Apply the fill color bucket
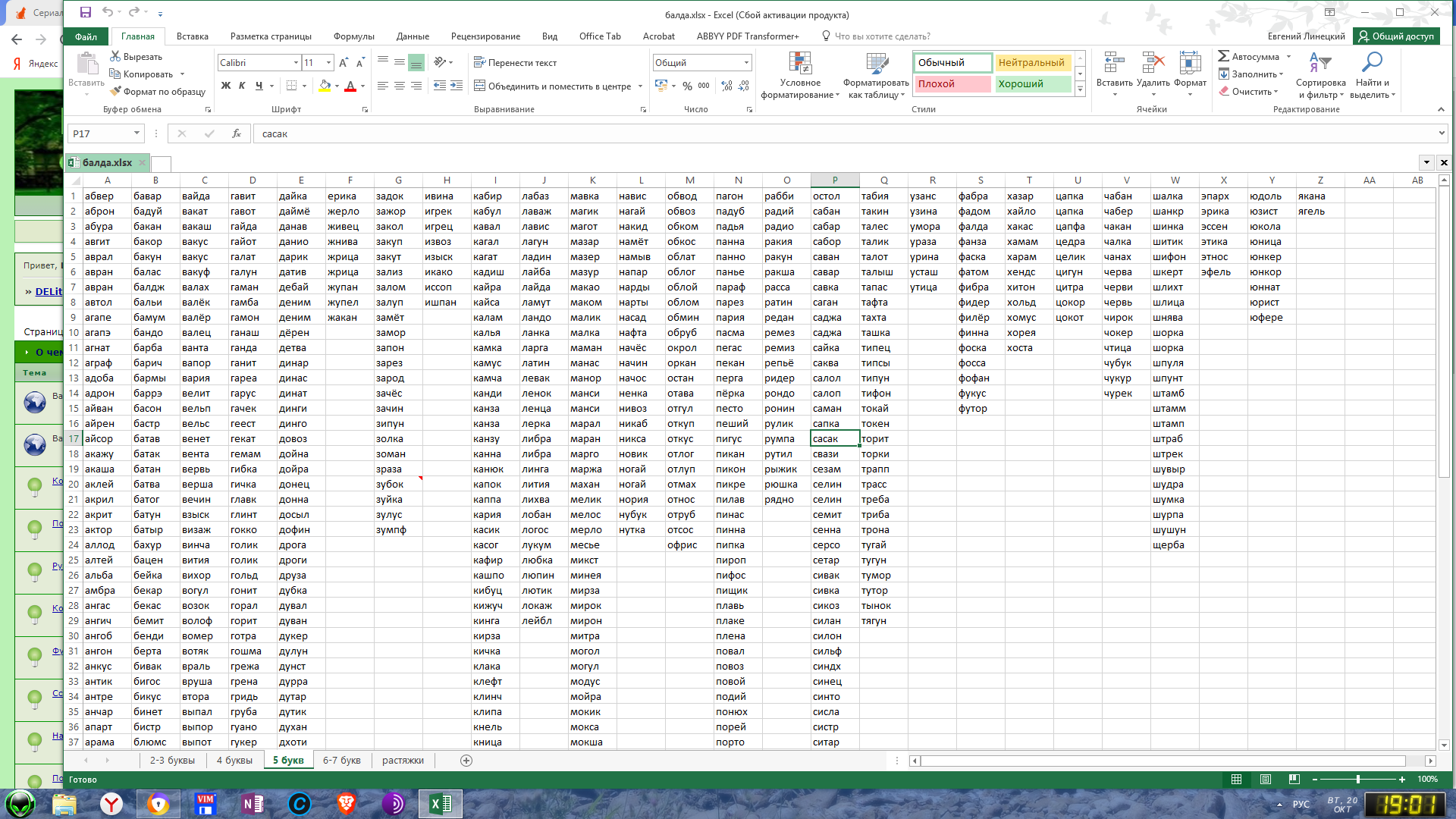This screenshot has height=819, width=1456. [x=325, y=86]
